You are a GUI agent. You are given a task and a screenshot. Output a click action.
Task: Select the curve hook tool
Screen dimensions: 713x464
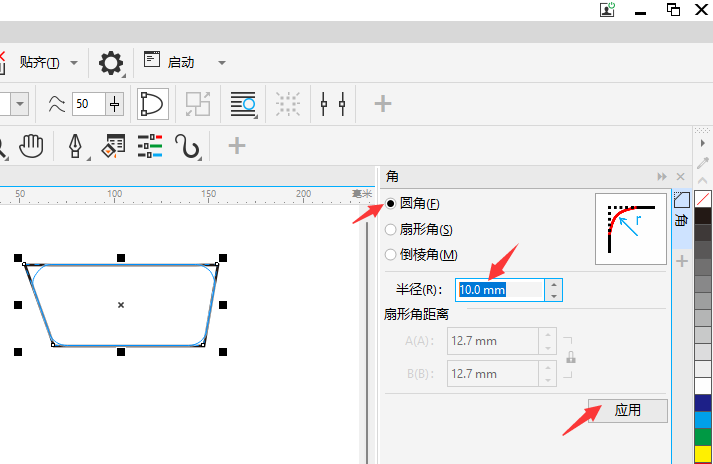(x=187, y=146)
